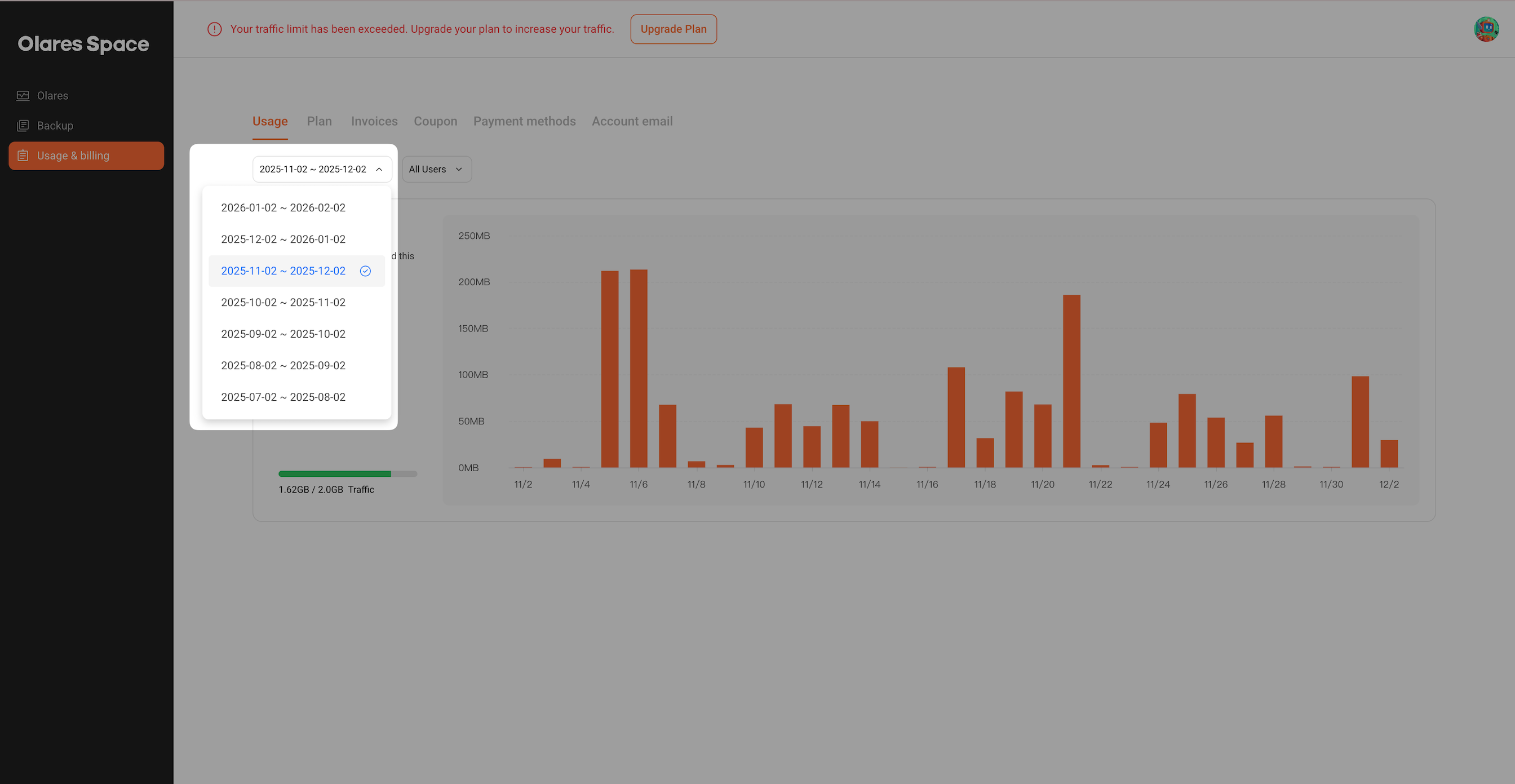Image resolution: width=1515 pixels, height=784 pixels.
Task: Expand the 2025-12-02 ~ 2026-01-02 entry
Action: click(x=283, y=239)
